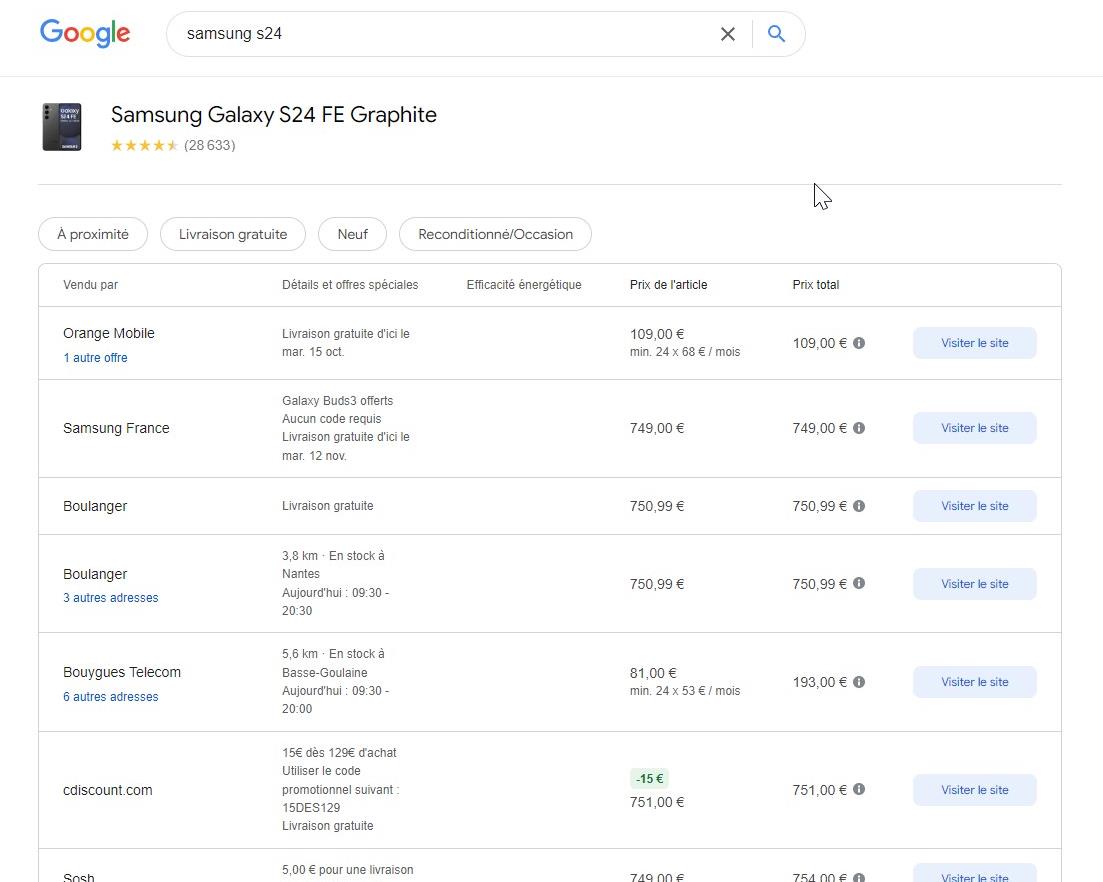Viewport: 1103px width, 882px height.
Task: Visit the Samsung France site
Action: [974, 428]
